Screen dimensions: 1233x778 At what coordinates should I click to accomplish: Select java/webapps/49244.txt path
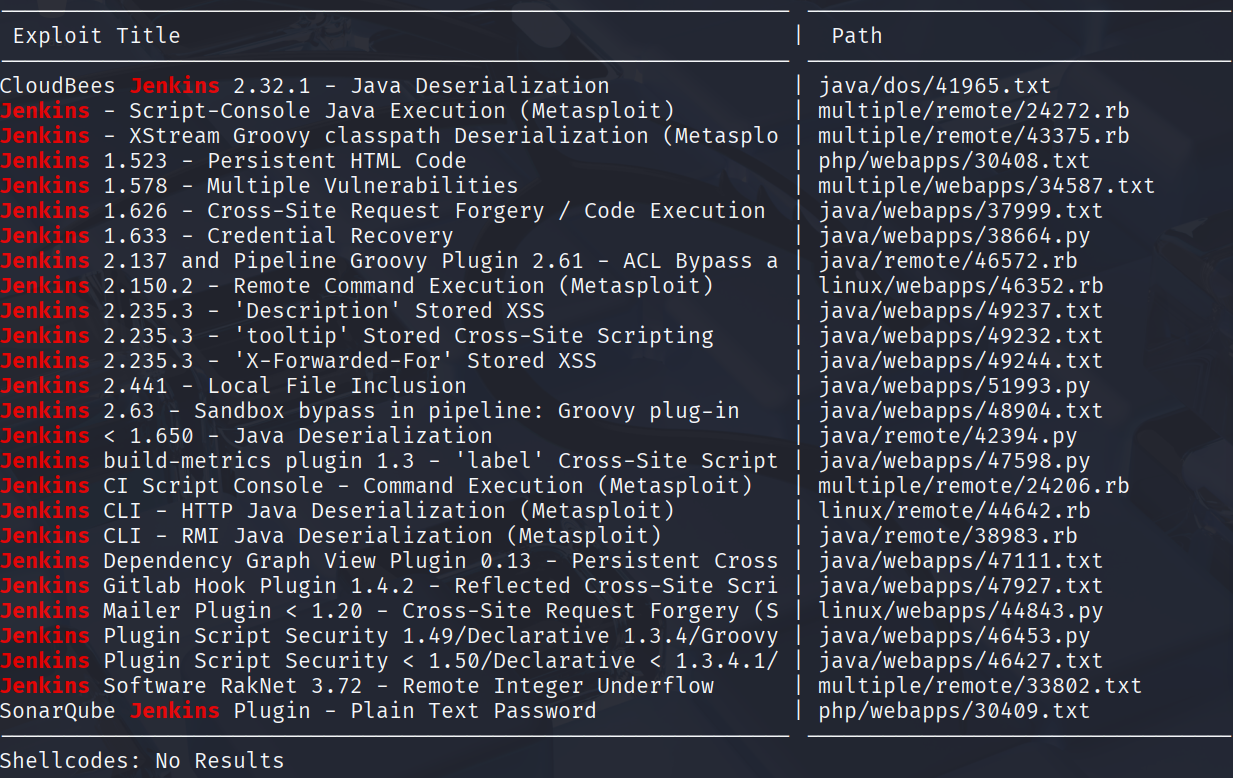[x=961, y=361]
